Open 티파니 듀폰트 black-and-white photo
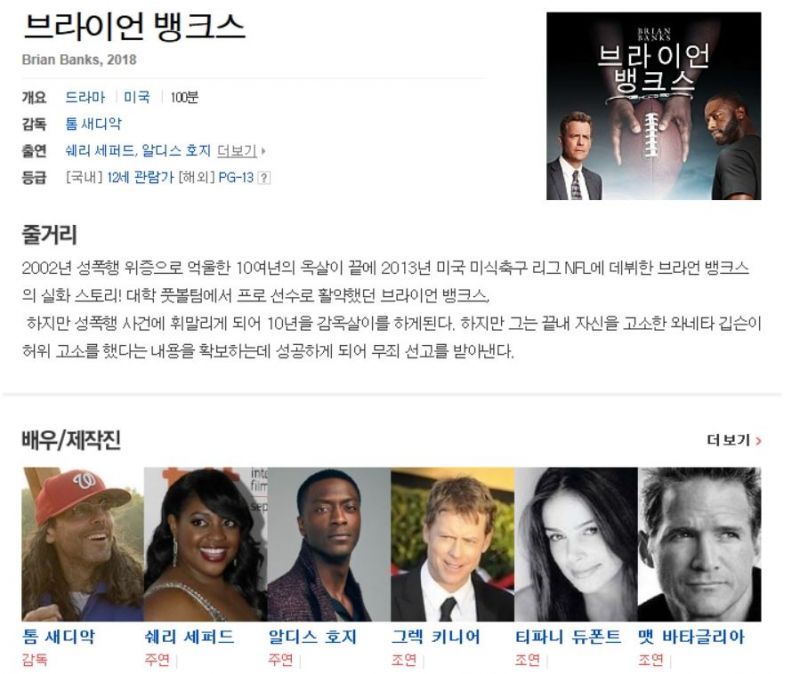Viewport: 800px width, 674px height. pos(576,544)
